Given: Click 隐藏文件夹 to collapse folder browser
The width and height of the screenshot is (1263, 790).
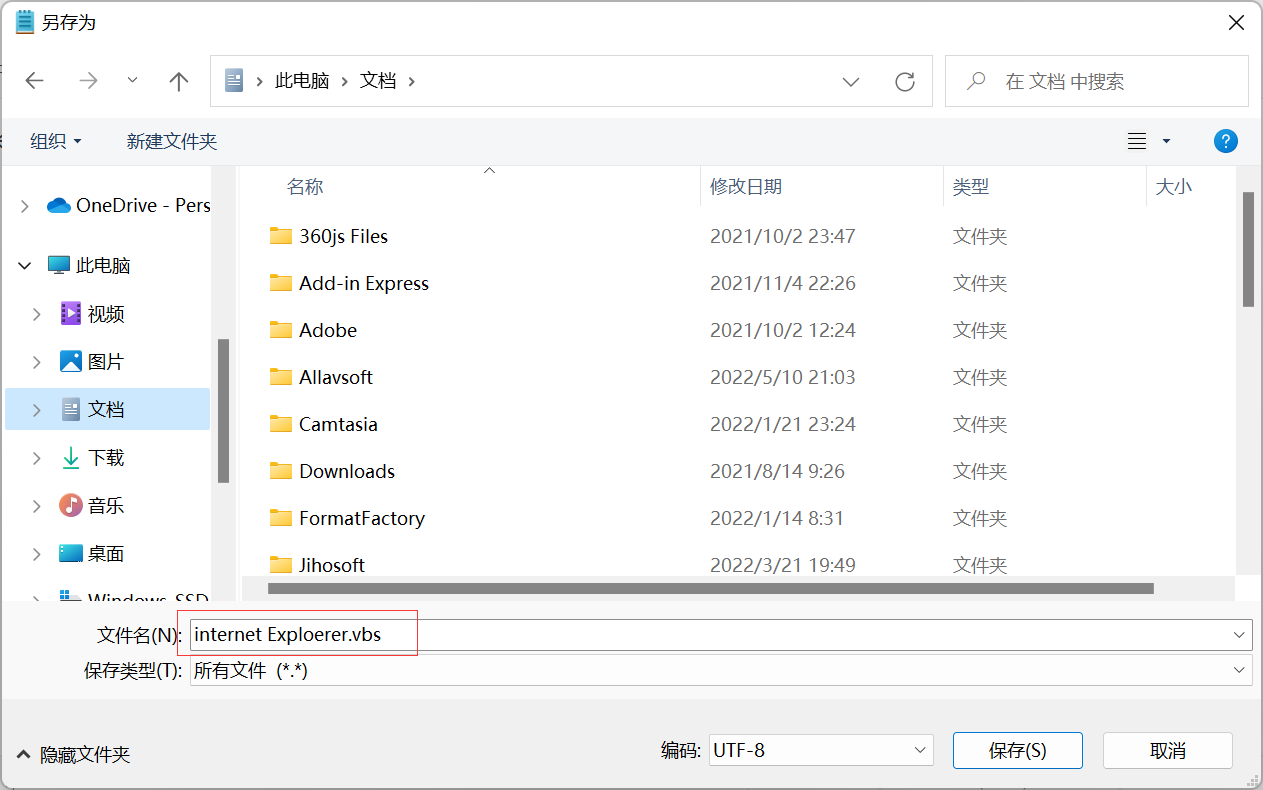Looking at the screenshot, I should [x=74, y=755].
